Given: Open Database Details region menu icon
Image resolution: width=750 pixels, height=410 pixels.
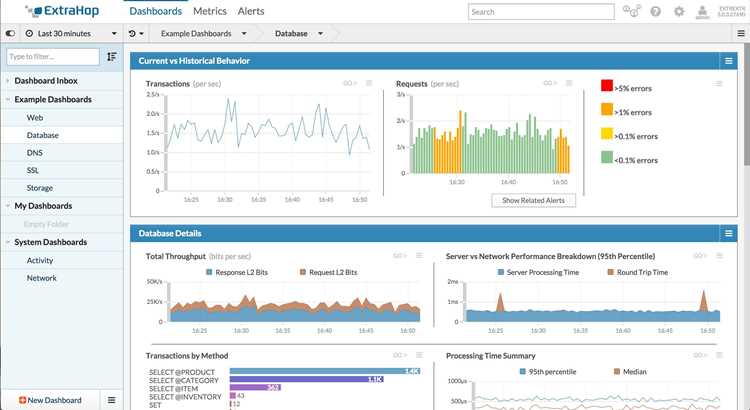Looking at the screenshot, I should click(728, 233).
